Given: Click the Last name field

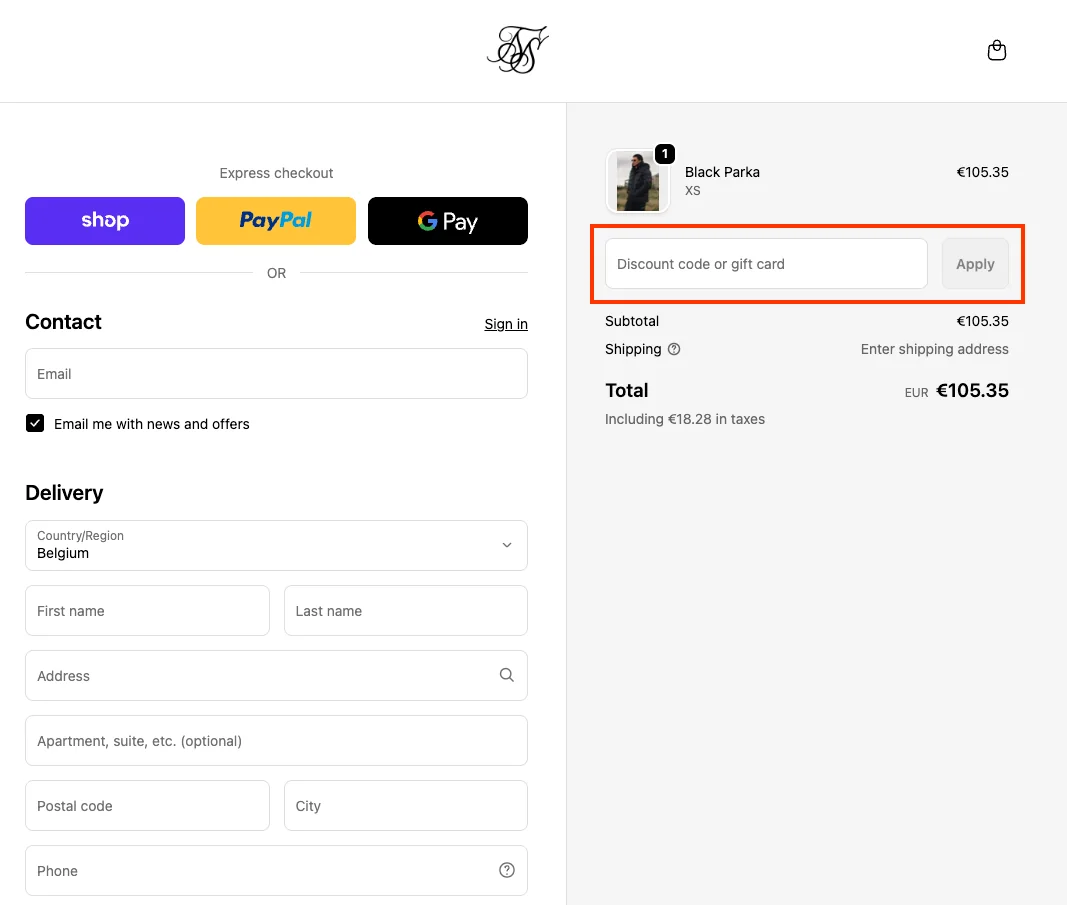Looking at the screenshot, I should (x=405, y=611).
